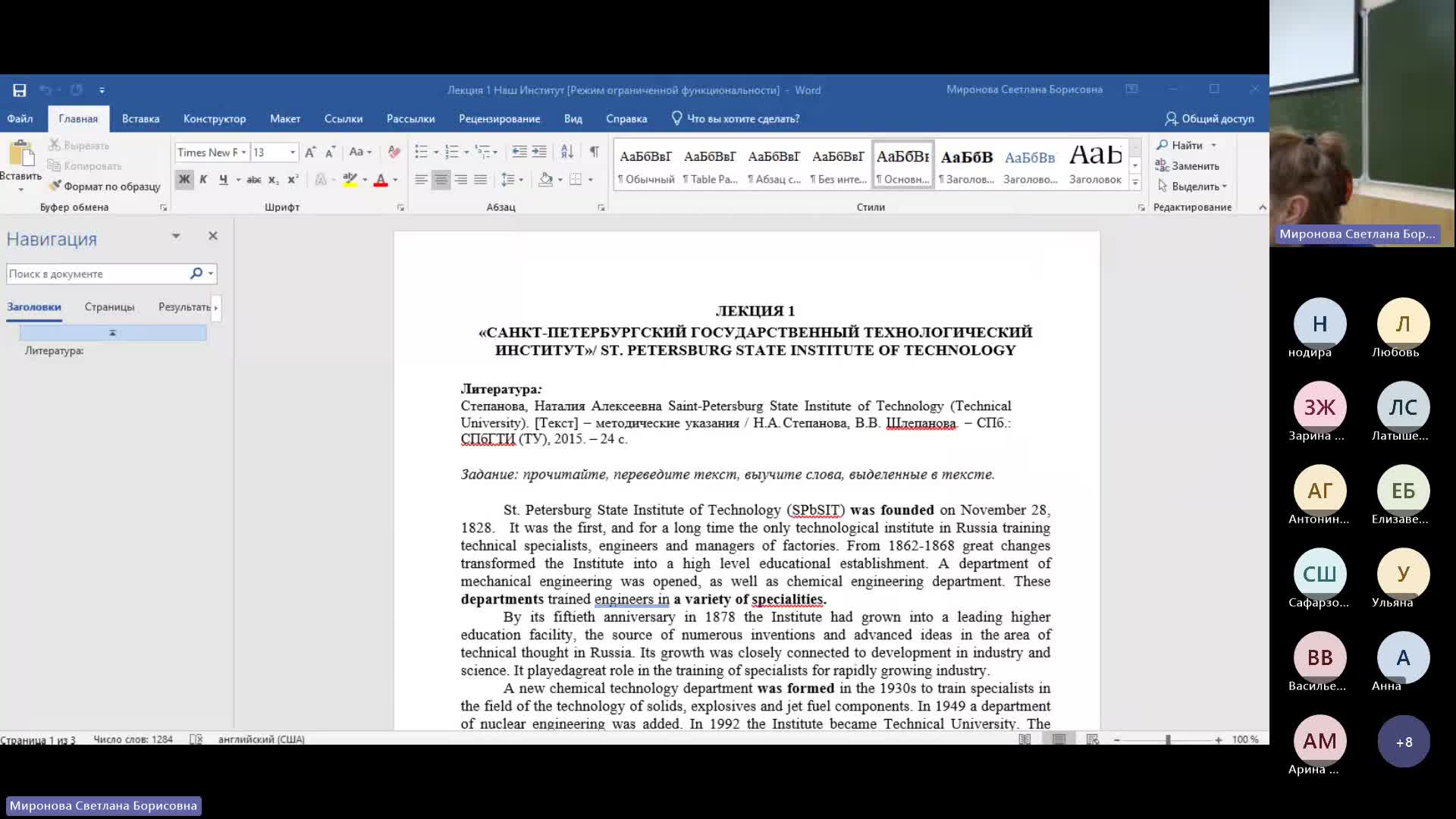Image resolution: width=1456 pixels, height=819 pixels.
Task: Collapse the ribbon with the chevron
Action: (1263, 207)
